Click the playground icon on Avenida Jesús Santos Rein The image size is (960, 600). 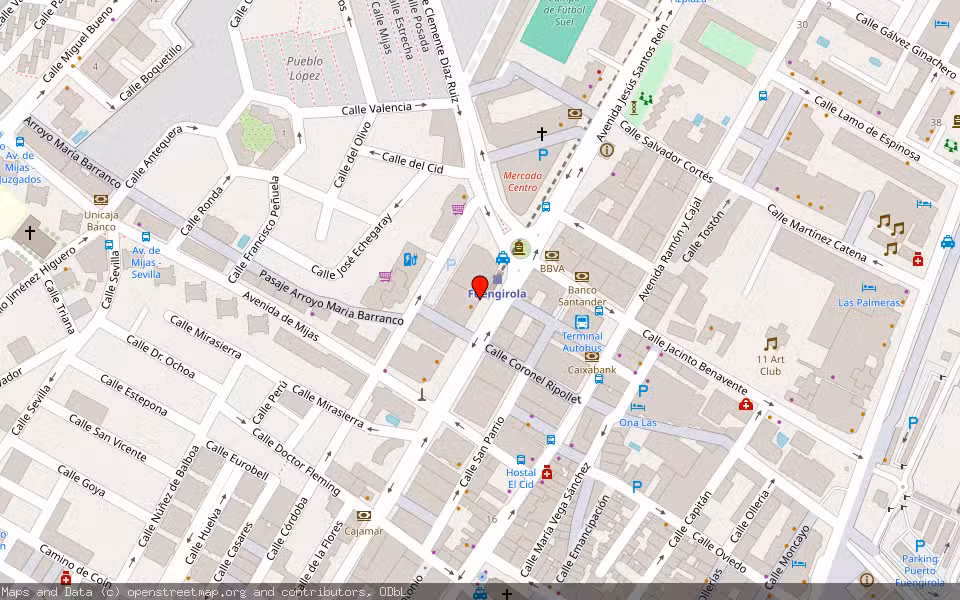point(645,98)
